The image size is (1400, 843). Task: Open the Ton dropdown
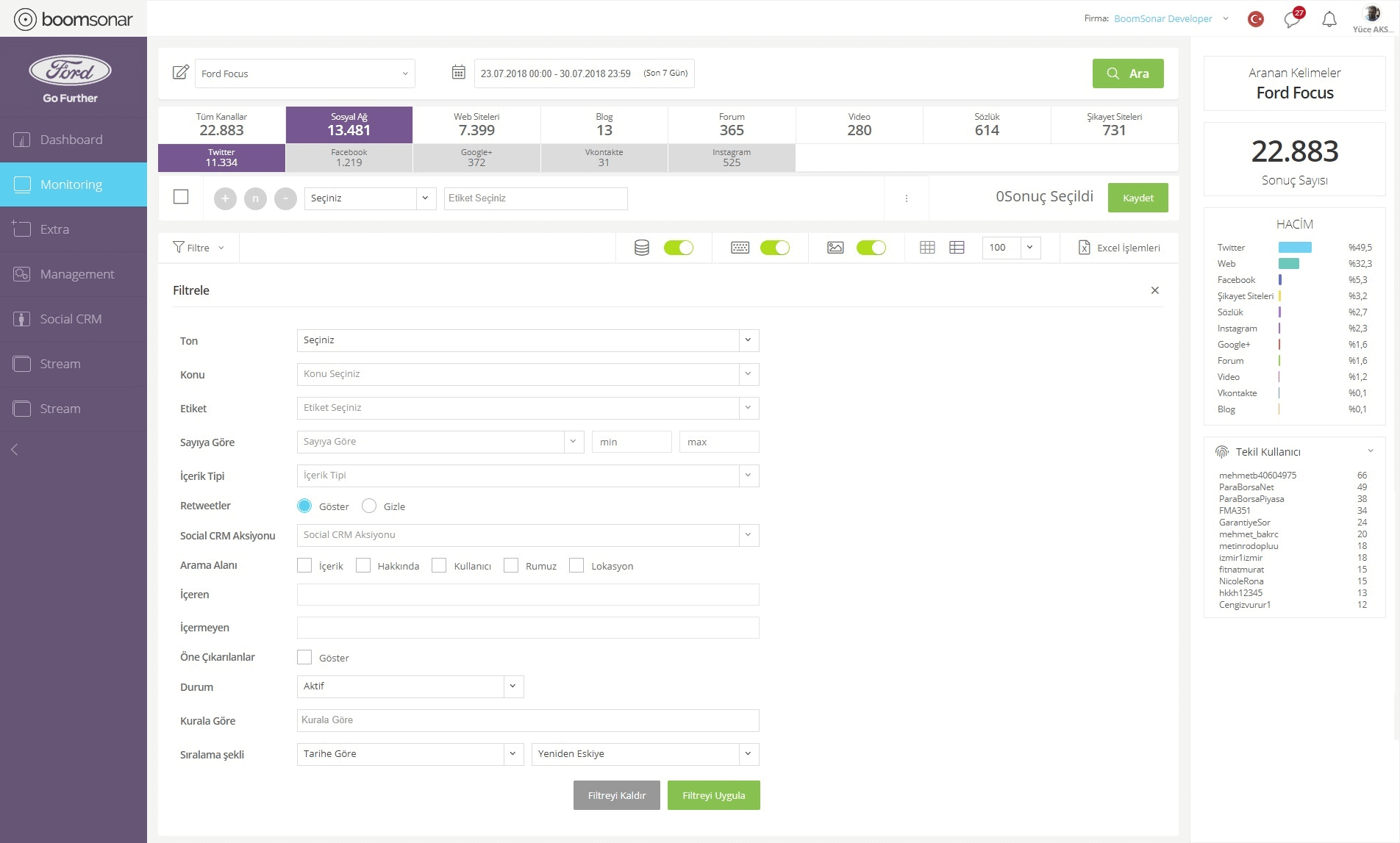click(x=528, y=340)
